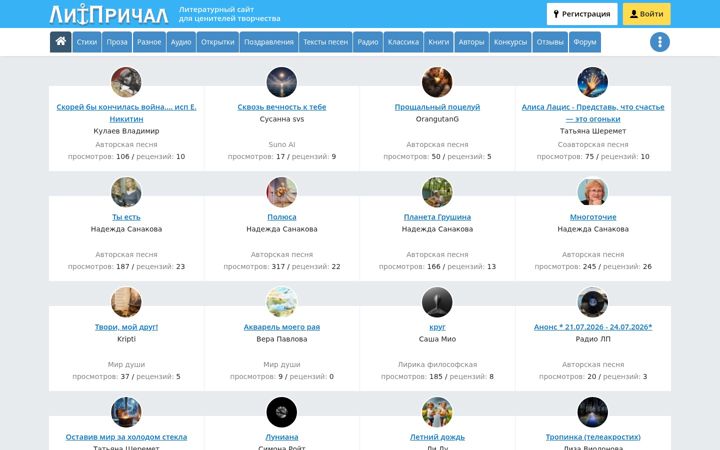This screenshot has height=450, width=720.
Task: Open 'Алиса Лацис - Представь, что счастье' link
Action: tap(593, 113)
